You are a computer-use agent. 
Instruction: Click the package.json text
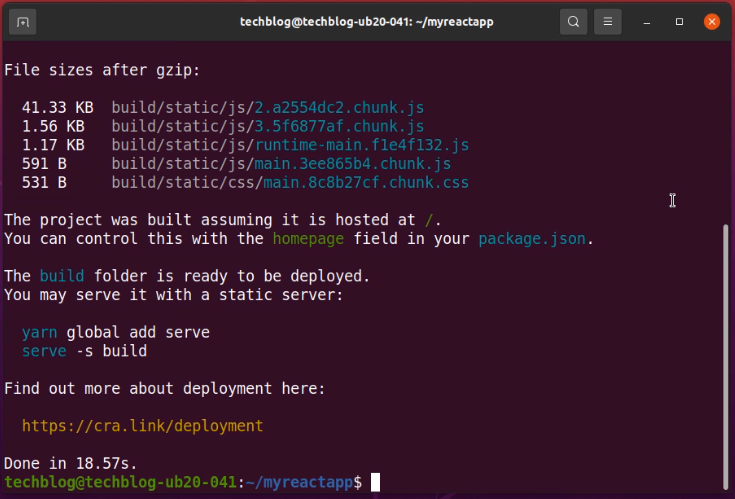coord(535,239)
